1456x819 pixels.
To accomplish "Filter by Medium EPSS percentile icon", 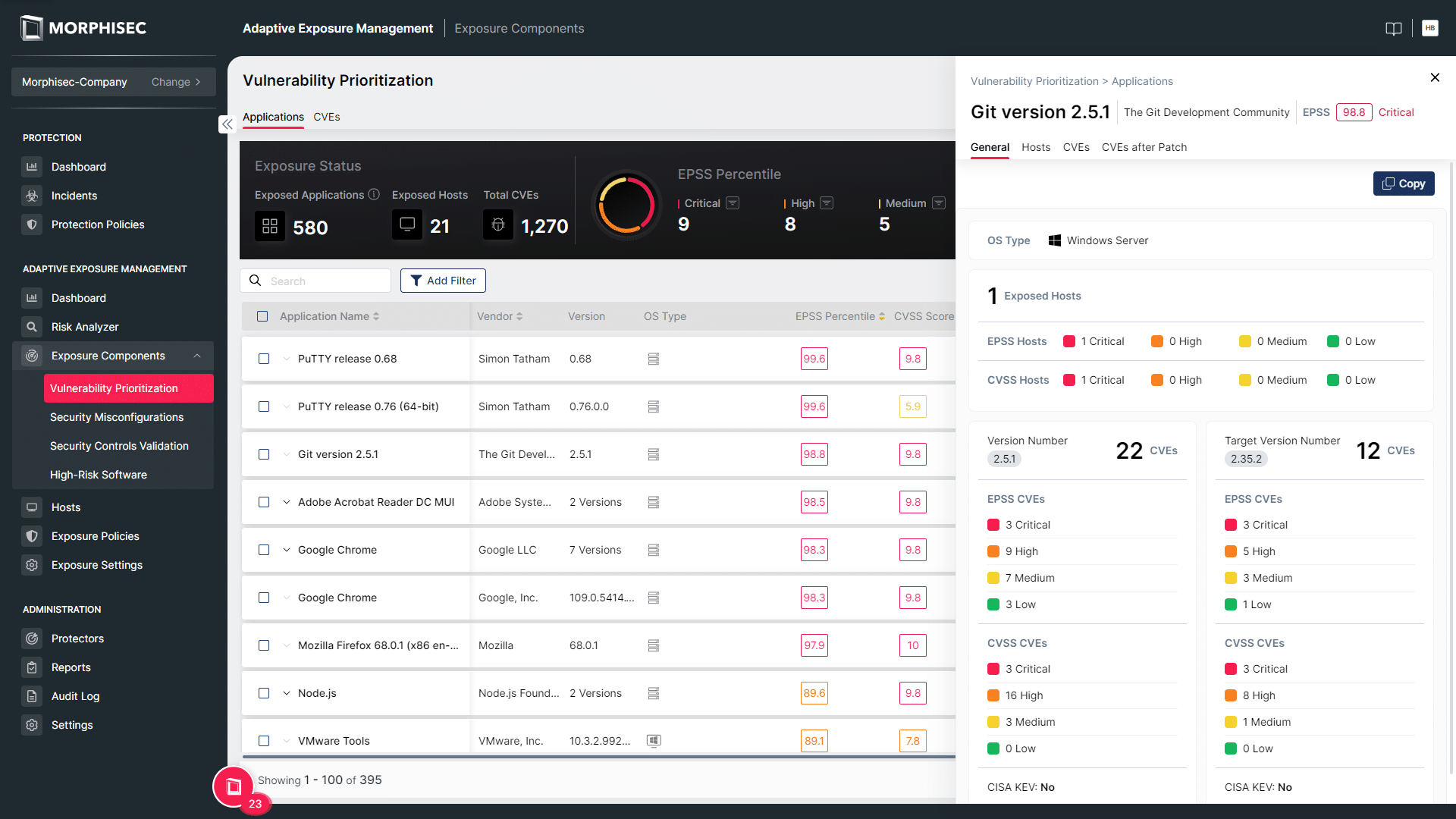I will click(939, 203).
